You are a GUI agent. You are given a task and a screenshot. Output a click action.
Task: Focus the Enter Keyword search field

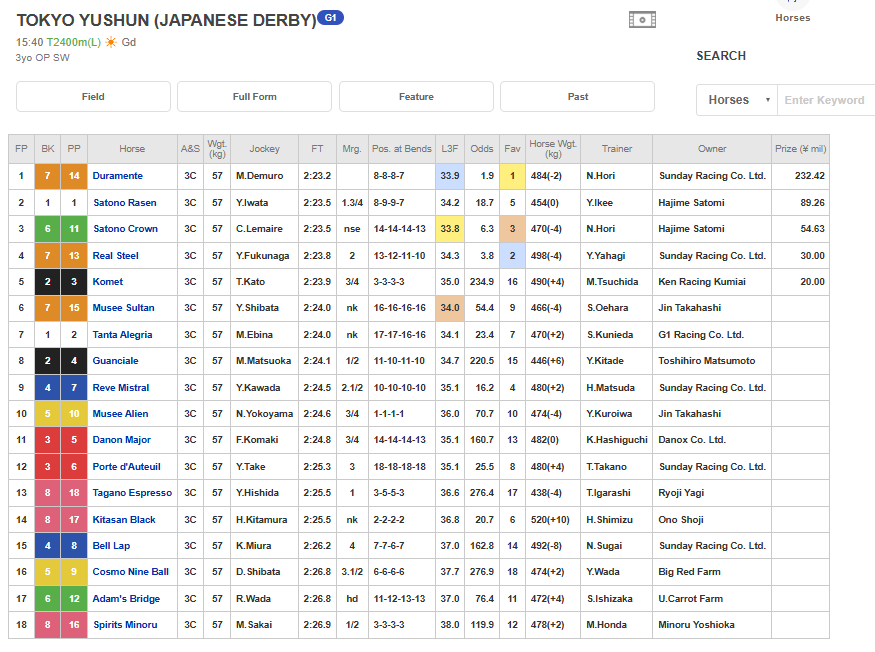826,100
